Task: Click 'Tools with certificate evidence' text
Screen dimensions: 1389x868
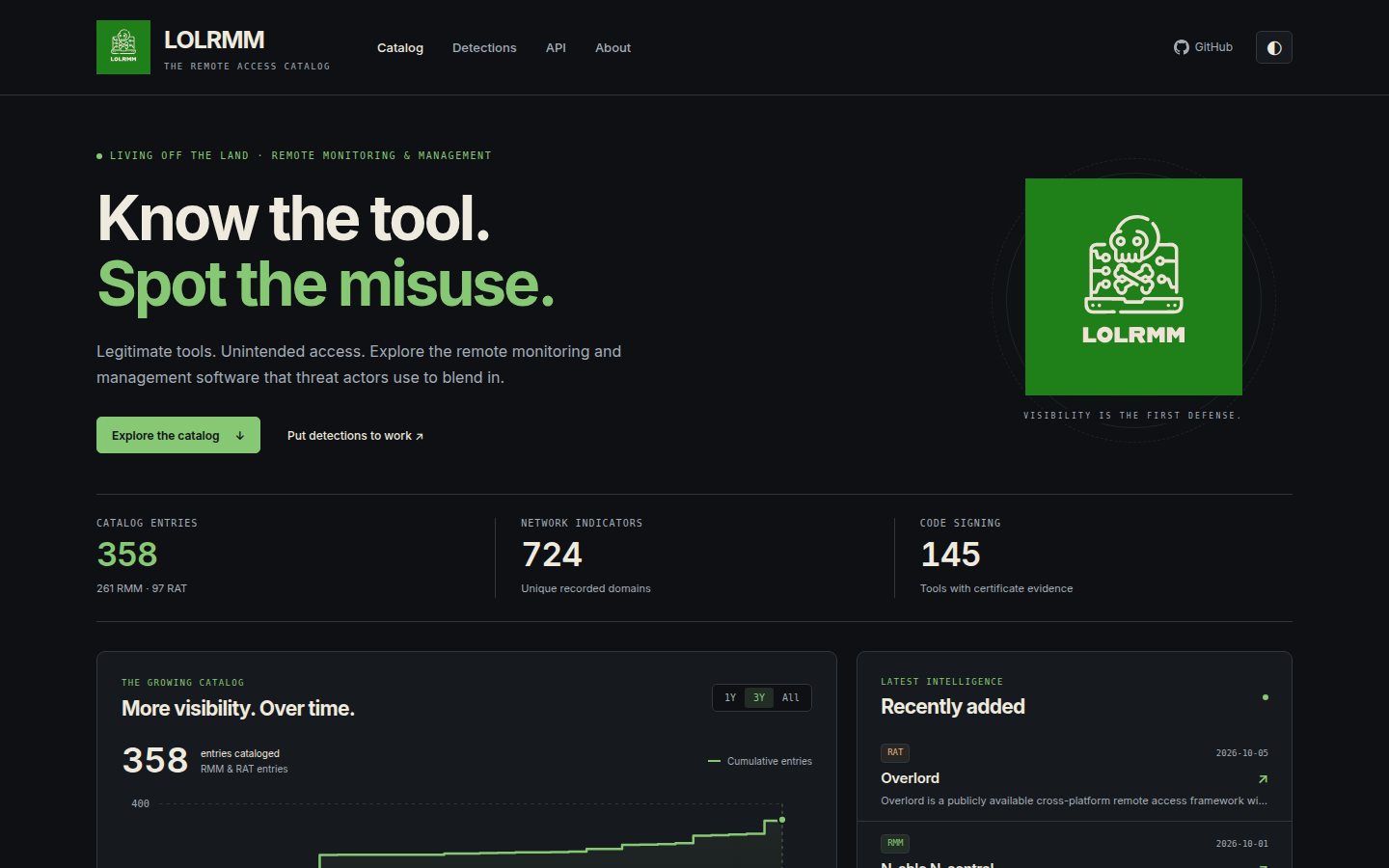Action: click(996, 588)
